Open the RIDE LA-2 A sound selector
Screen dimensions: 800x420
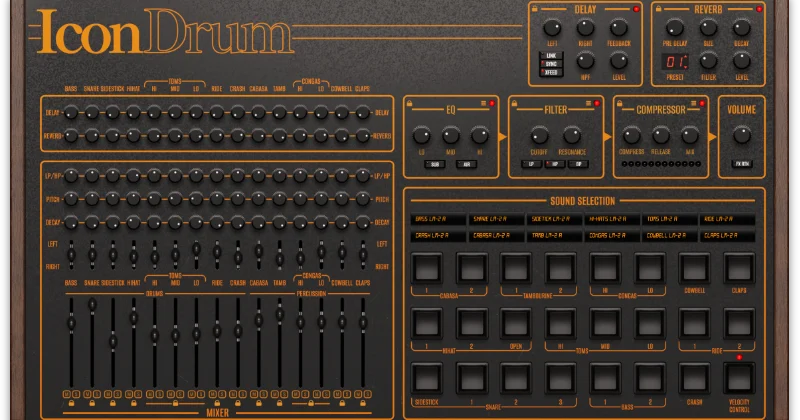pos(727,219)
